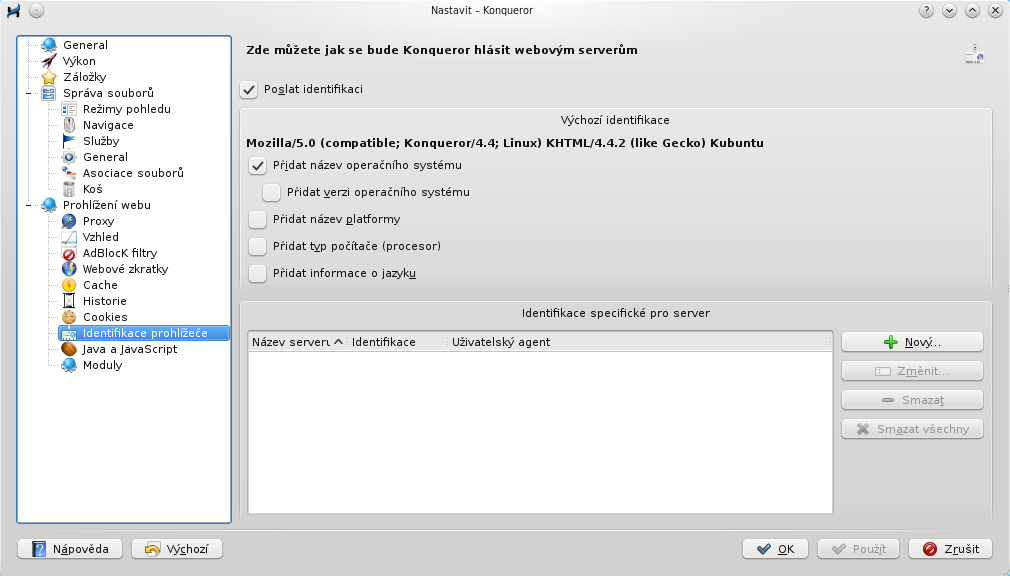Click the Identifikace prohlížeče icon

coord(69,333)
